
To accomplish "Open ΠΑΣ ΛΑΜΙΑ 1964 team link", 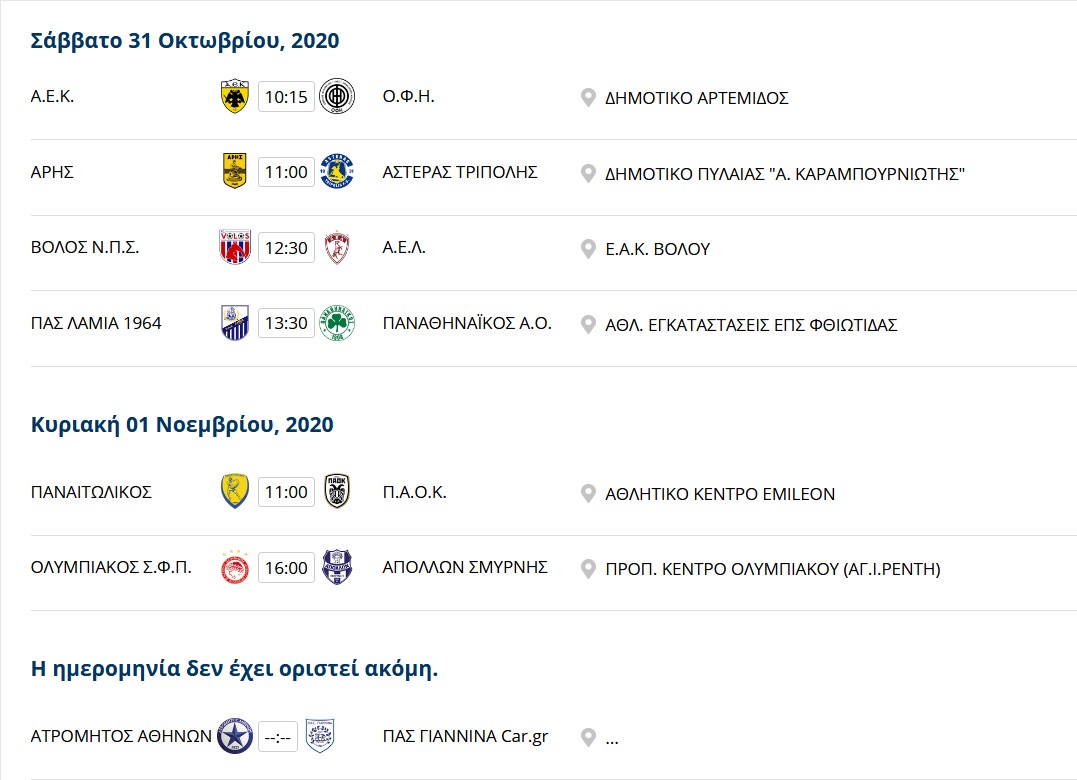I will (x=96, y=323).
